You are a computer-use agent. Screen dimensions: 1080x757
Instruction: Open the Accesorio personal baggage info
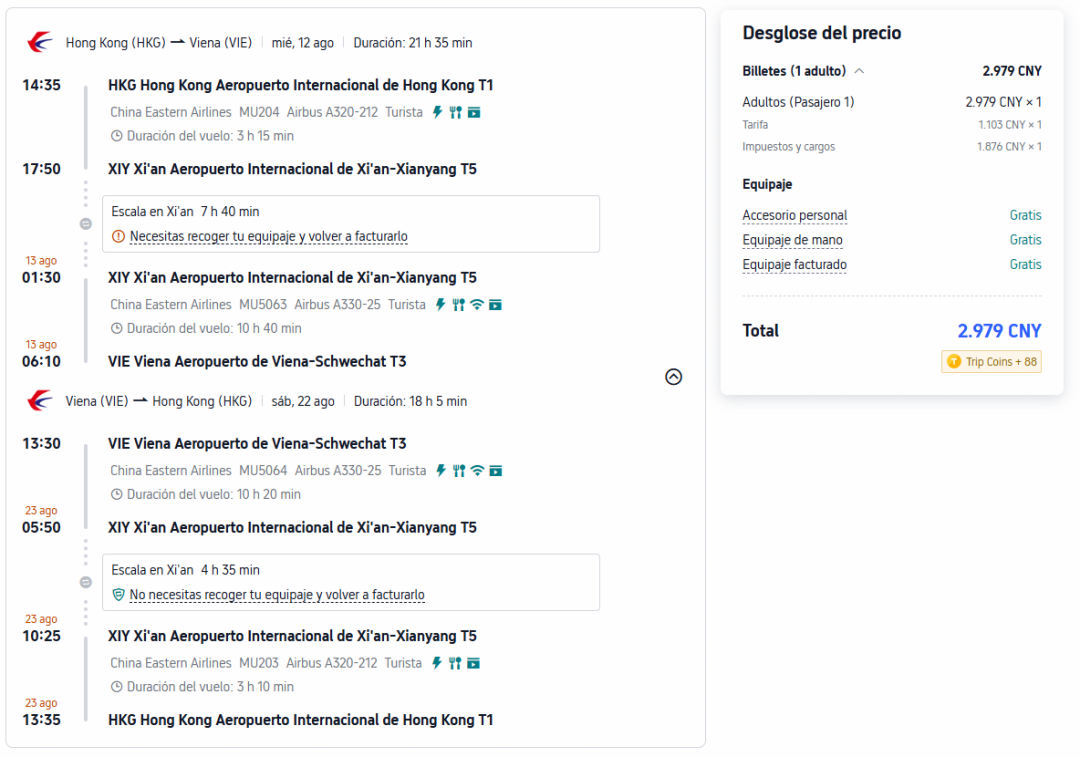point(795,216)
